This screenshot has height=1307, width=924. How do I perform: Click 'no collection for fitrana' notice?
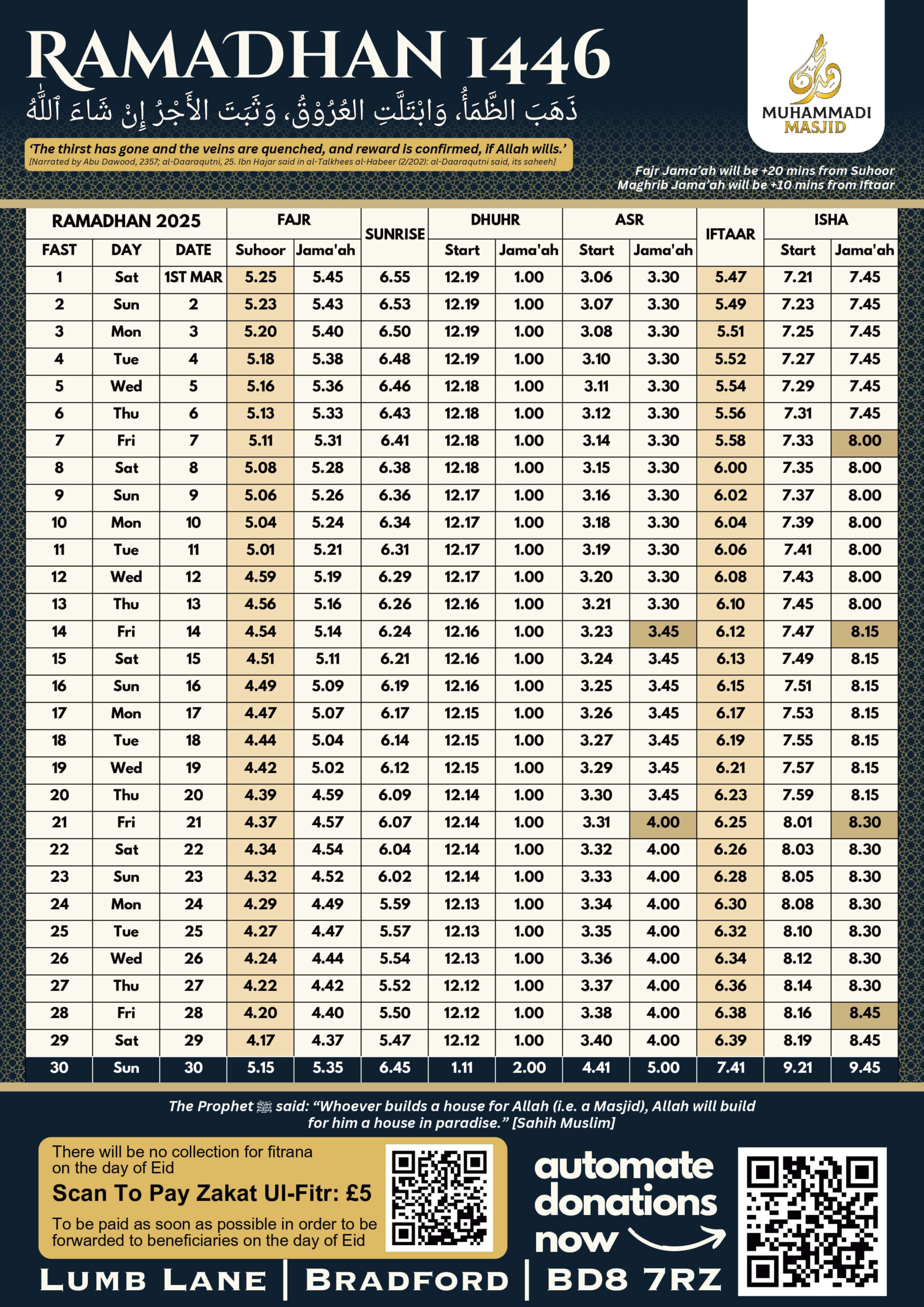(x=183, y=1159)
